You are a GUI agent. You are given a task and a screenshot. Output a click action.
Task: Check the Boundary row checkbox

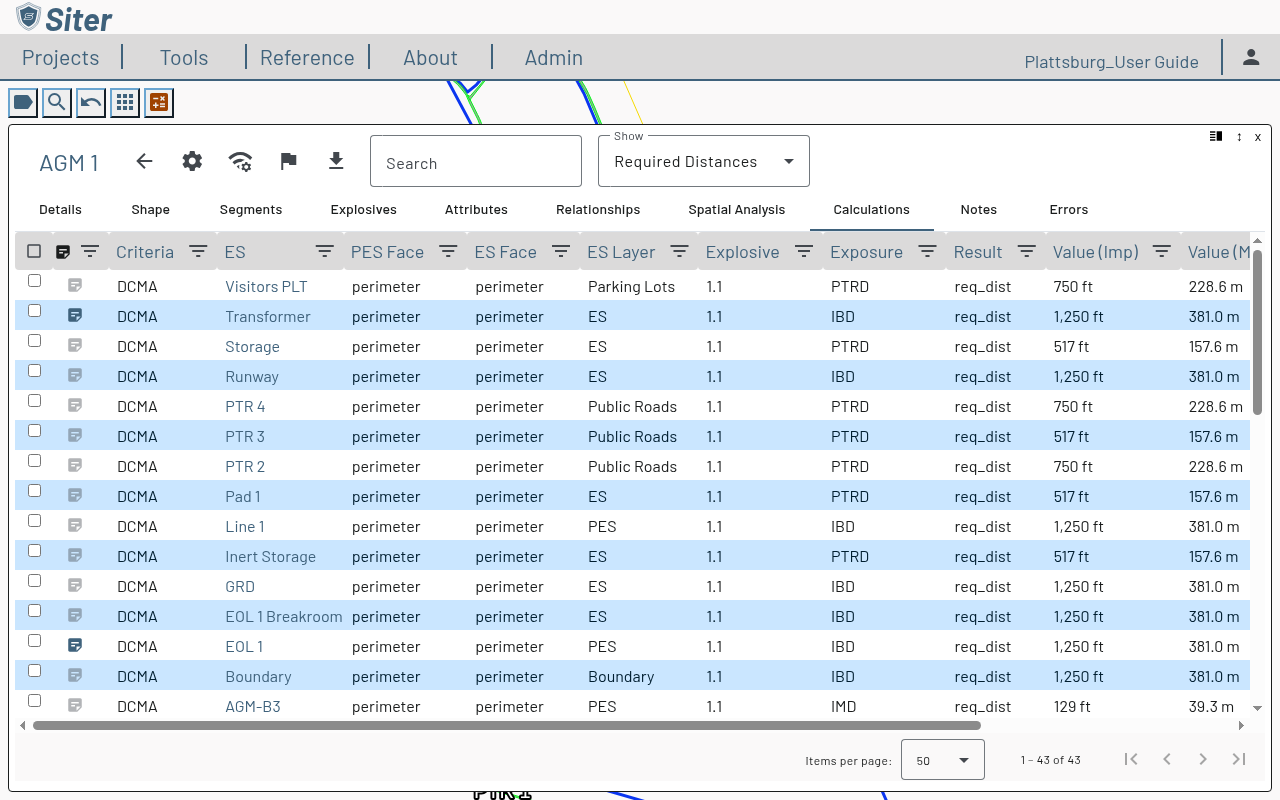(x=34, y=671)
